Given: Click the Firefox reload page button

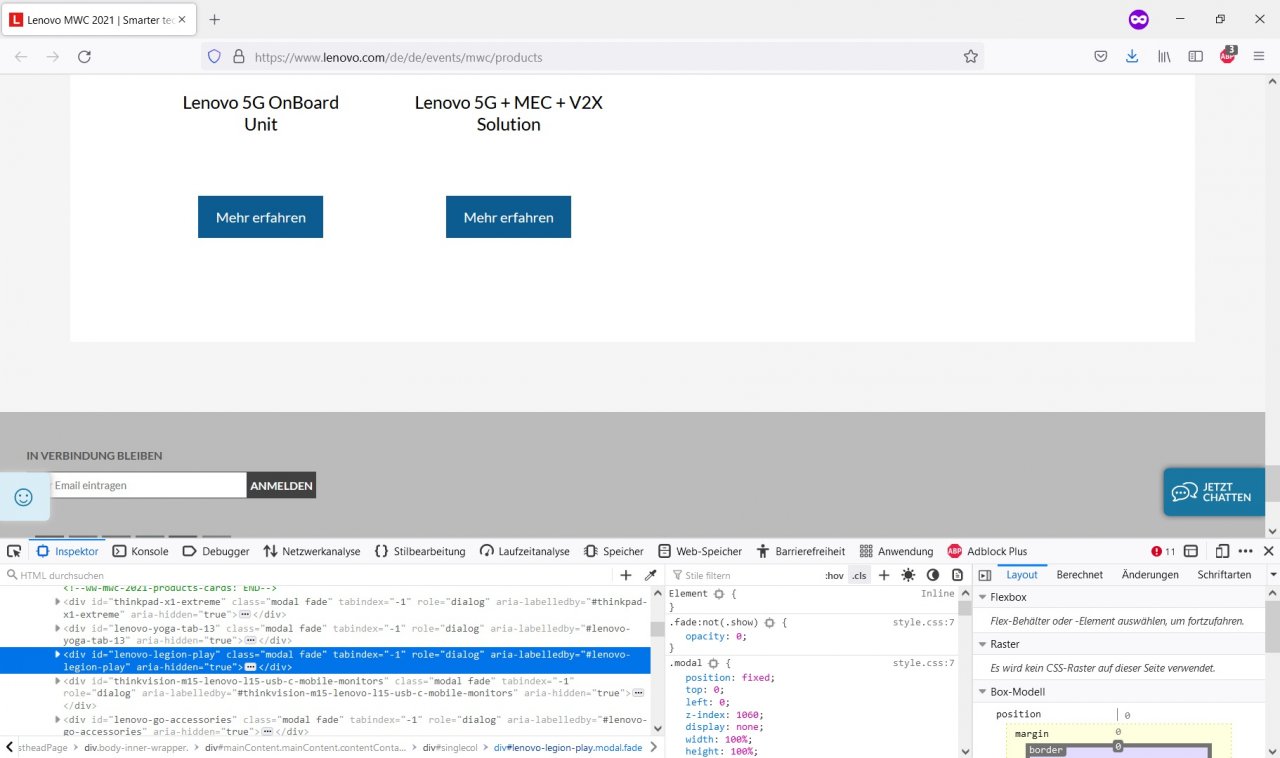Looking at the screenshot, I should pos(84,57).
